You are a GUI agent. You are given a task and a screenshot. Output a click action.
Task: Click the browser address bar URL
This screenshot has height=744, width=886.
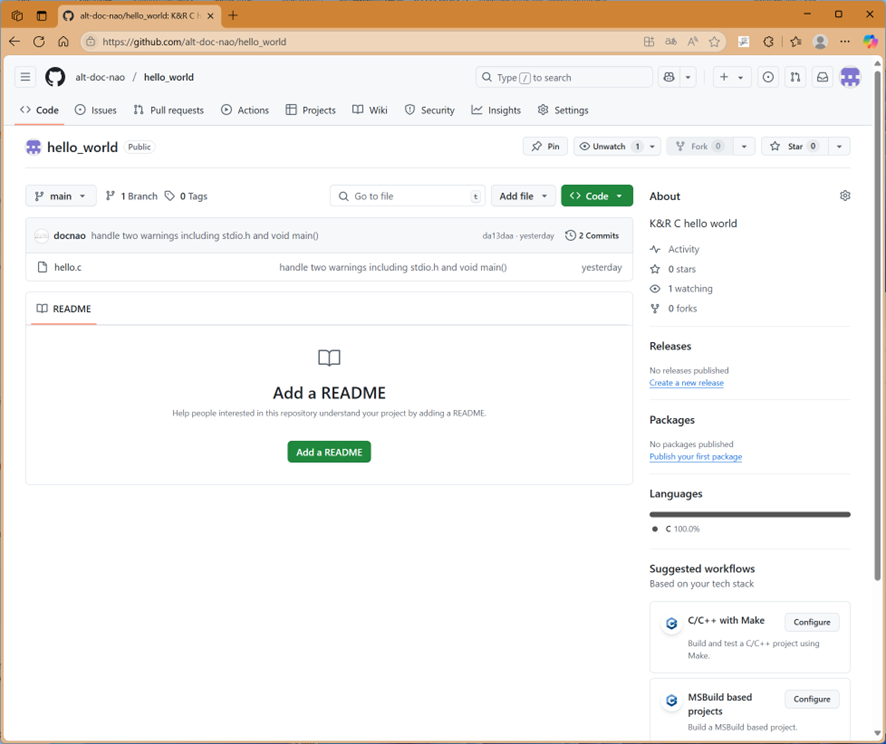coord(194,41)
